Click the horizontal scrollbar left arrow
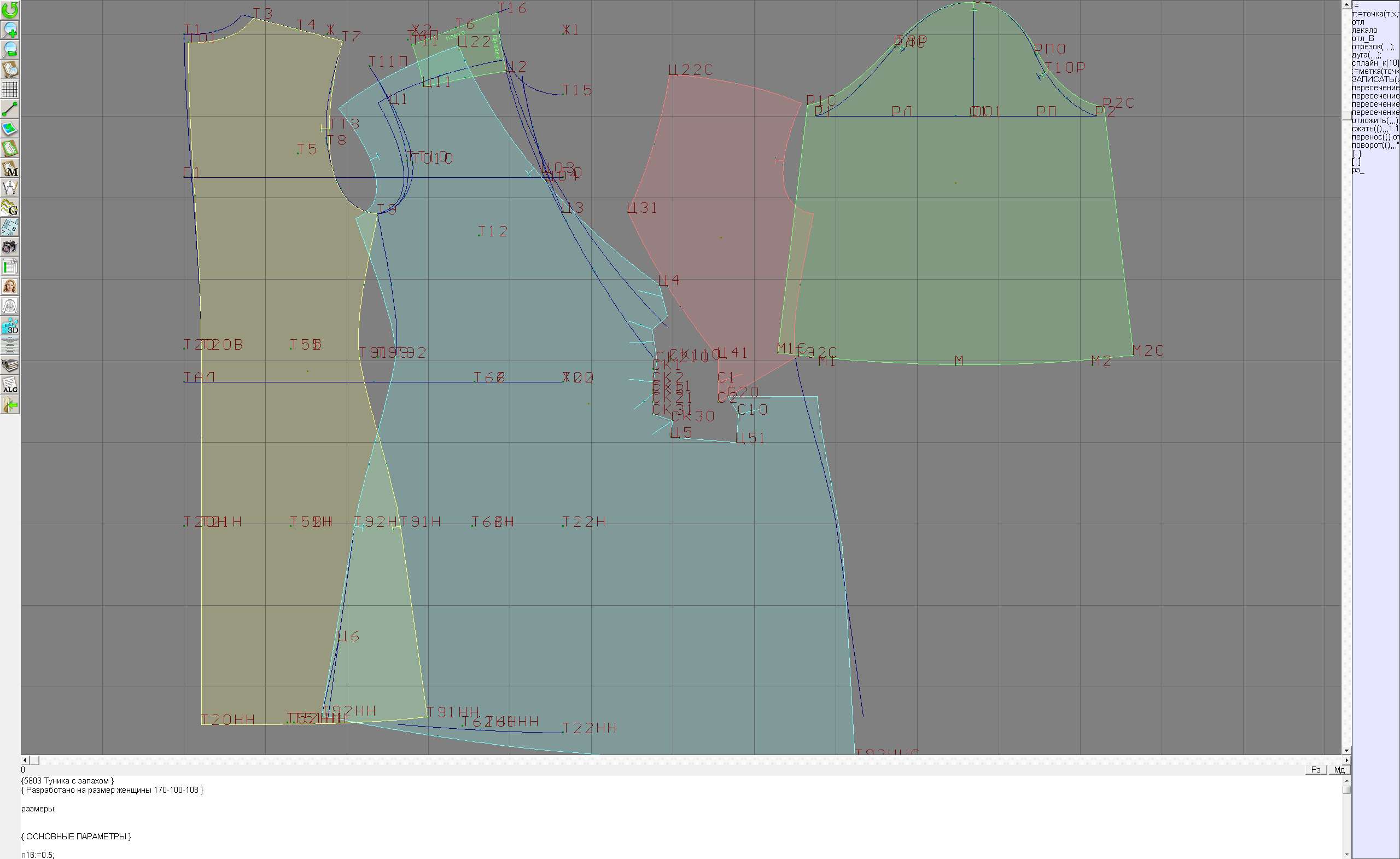The width and height of the screenshot is (1400, 859). point(25,760)
